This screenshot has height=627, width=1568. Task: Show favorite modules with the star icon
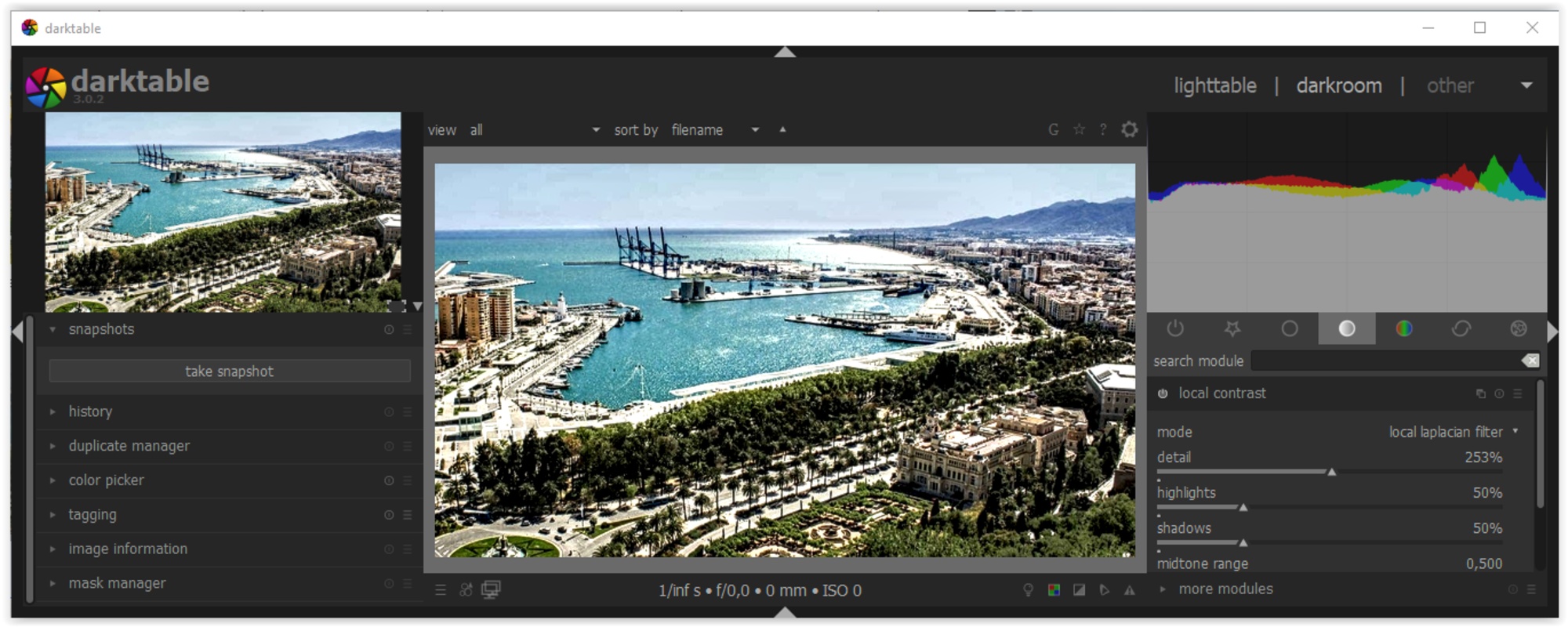[x=1232, y=329]
